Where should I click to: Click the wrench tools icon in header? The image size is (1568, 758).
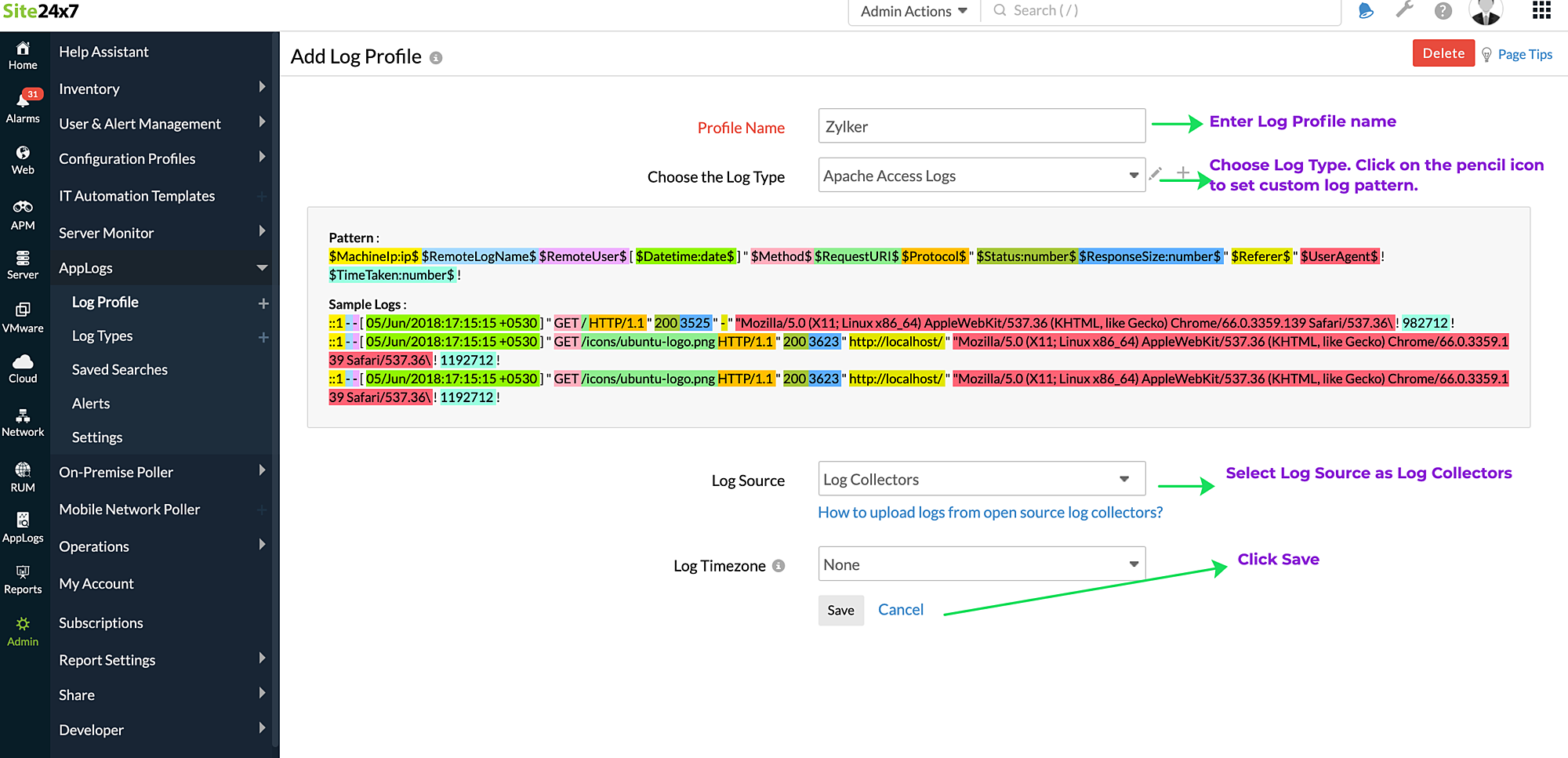tap(1404, 11)
